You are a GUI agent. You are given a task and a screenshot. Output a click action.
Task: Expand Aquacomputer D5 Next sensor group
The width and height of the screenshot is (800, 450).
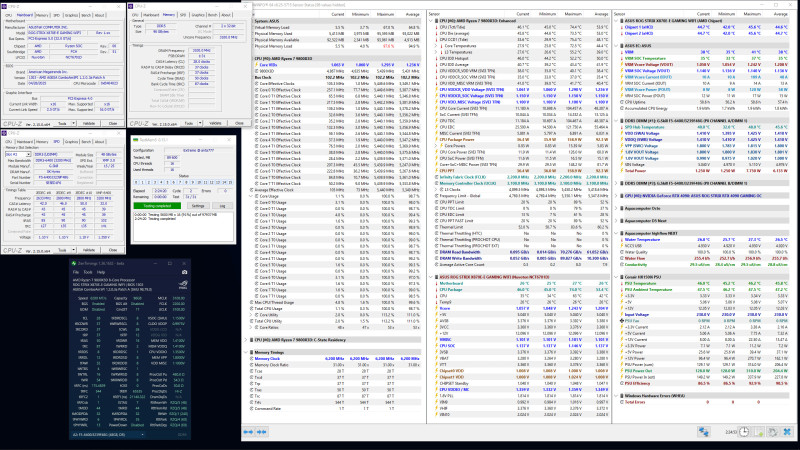tap(616, 221)
